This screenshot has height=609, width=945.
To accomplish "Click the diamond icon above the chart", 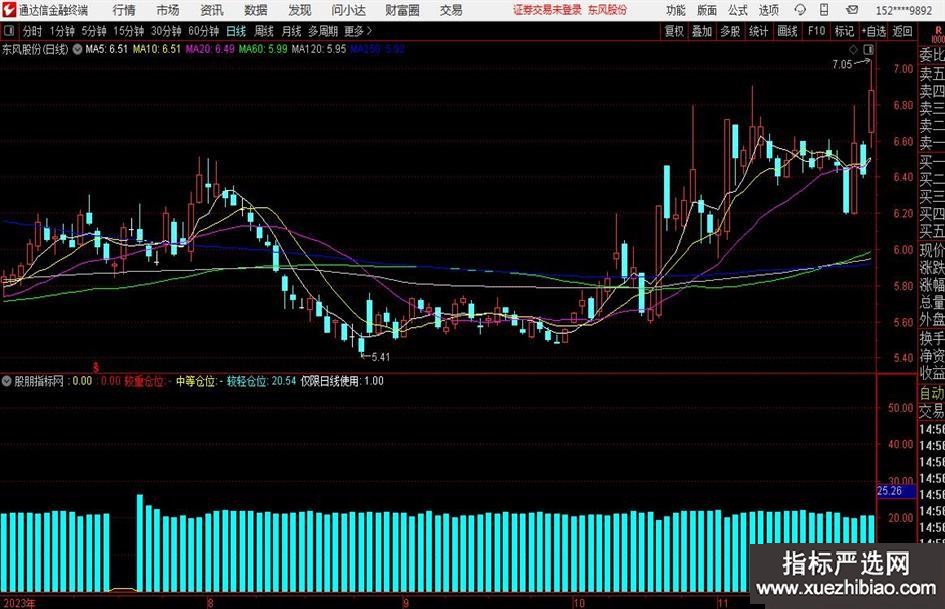I will tap(853, 49).
